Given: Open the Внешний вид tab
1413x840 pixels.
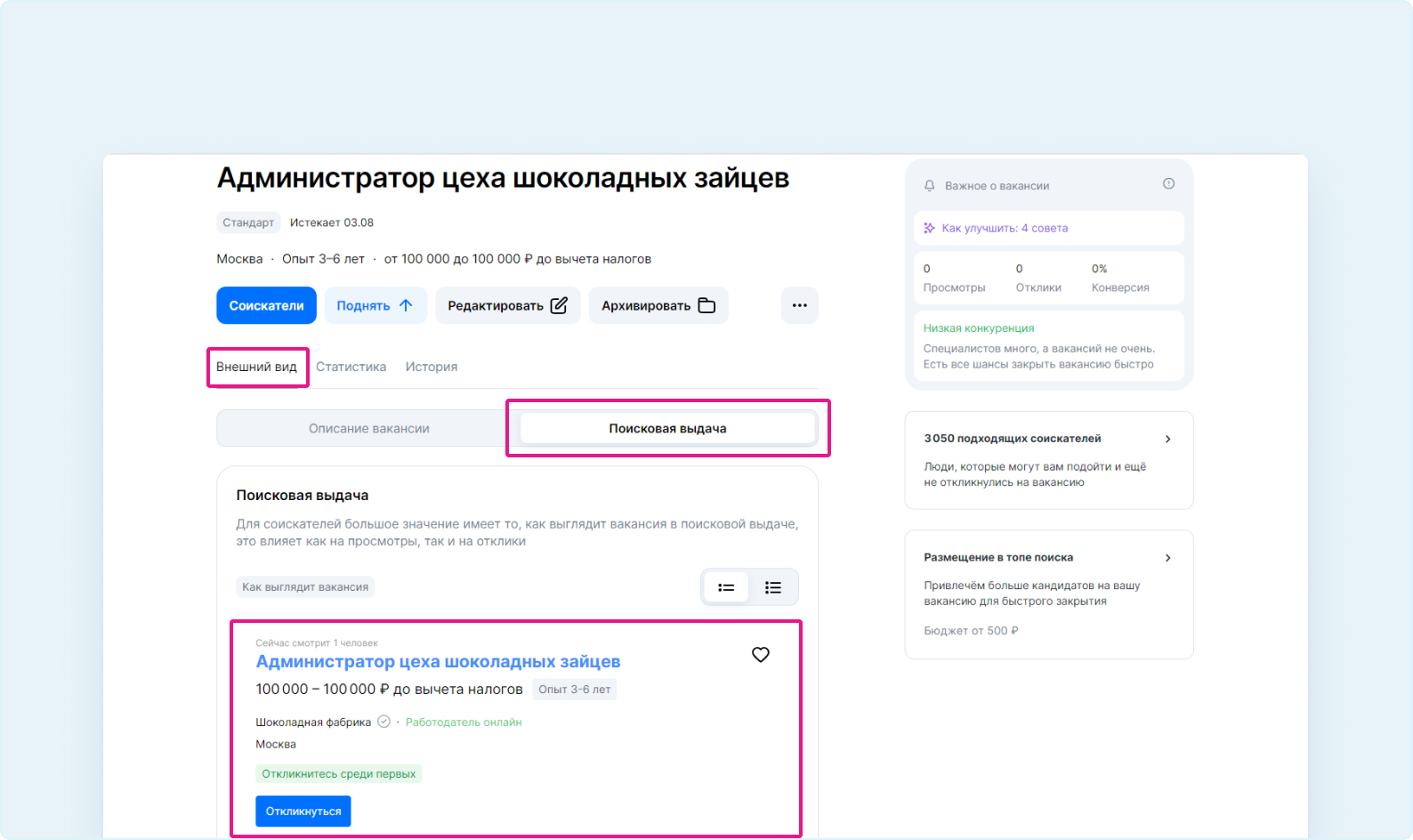Looking at the screenshot, I should (x=256, y=367).
